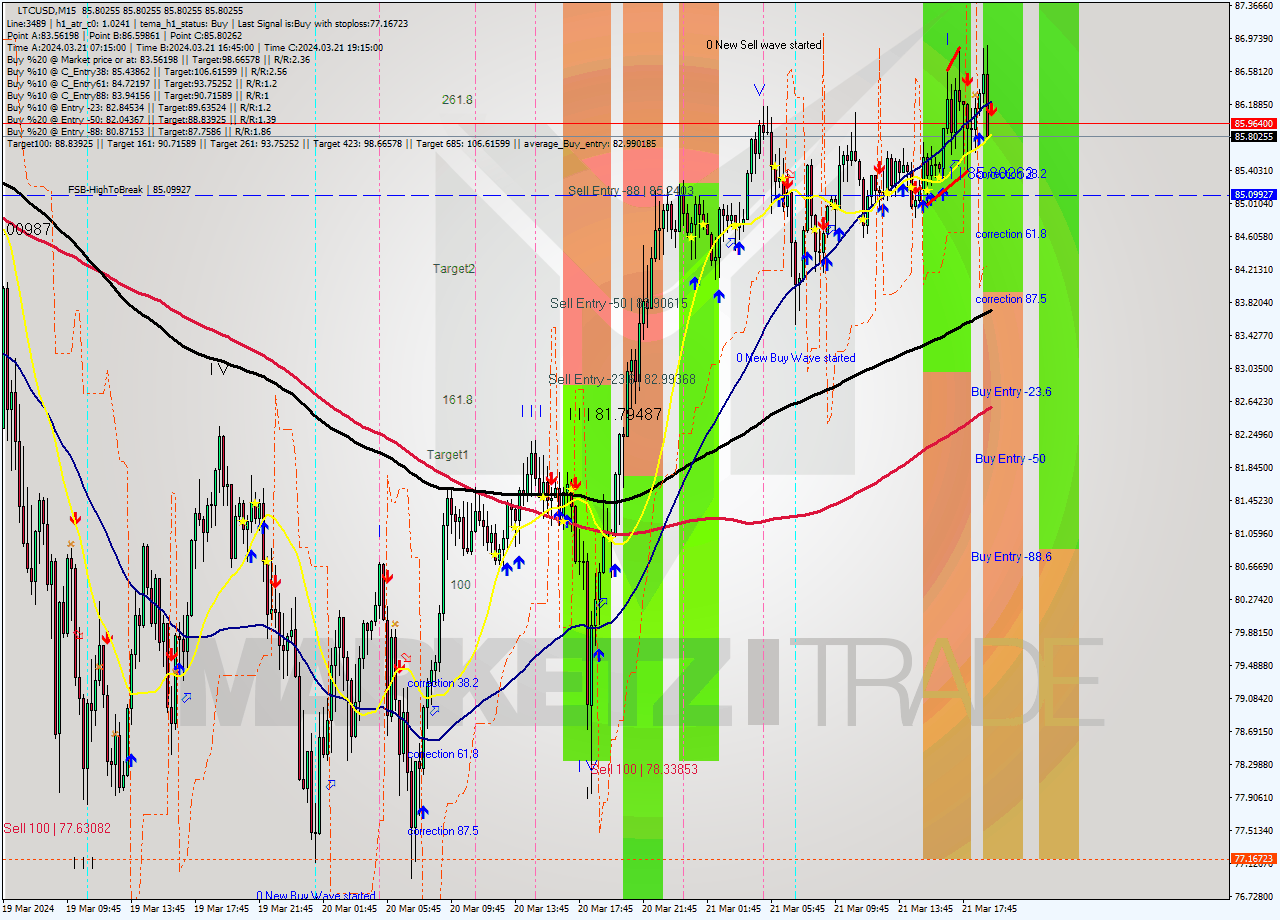
Task: Click the '100' Fibonacci level label
Action: (460, 585)
